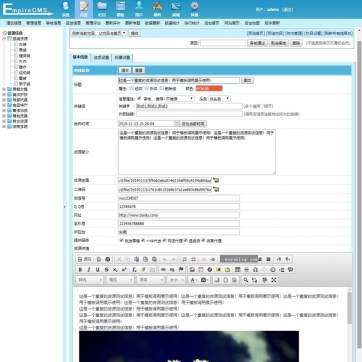362x362 pixels.
Task: Click the Omega special character icon
Action: point(255,270)
